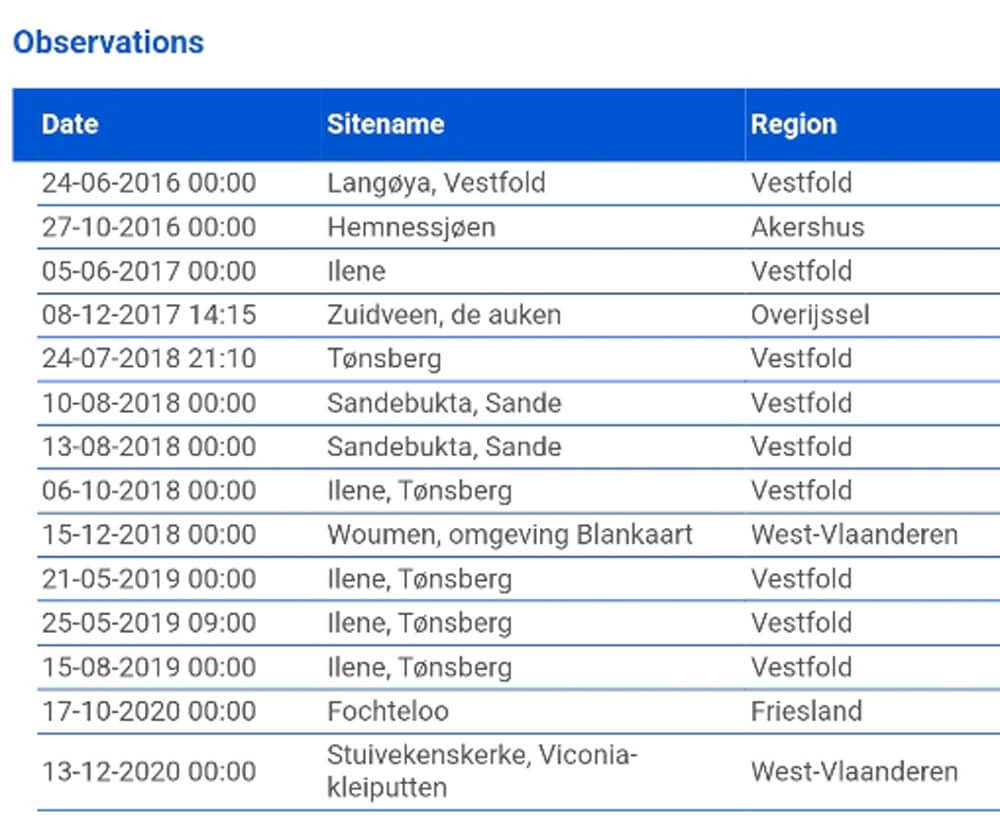
Task: Click the Date column header
Action: (70, 124)
